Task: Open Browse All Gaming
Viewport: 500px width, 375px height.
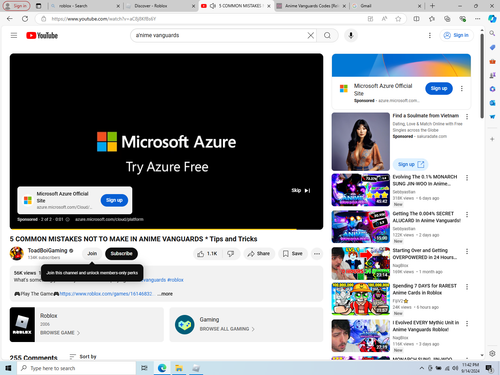Action: click(x=227, y=329)
